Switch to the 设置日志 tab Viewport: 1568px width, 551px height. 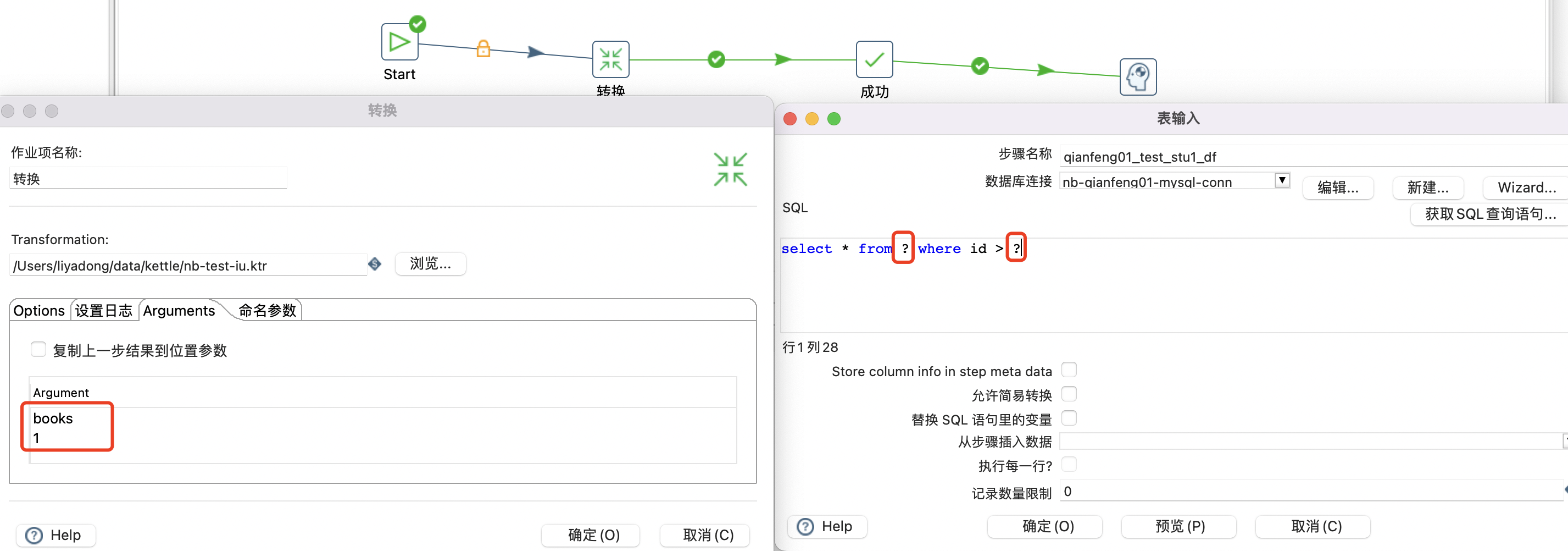[103, 310]
